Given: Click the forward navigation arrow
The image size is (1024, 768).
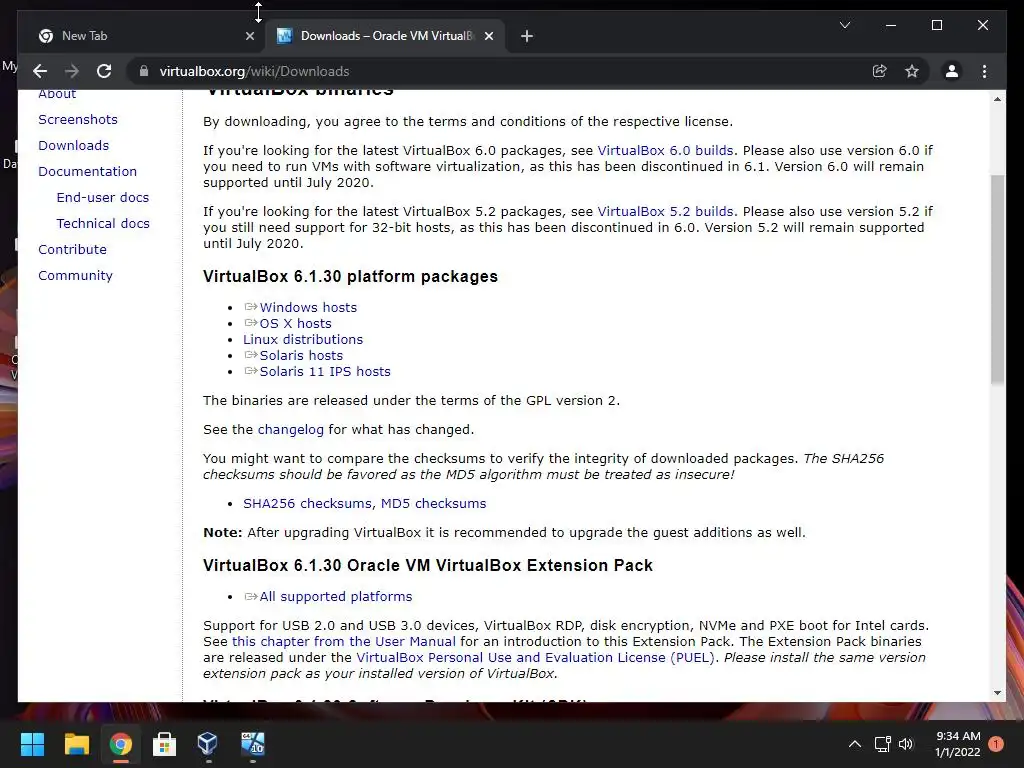Looking at the screenshot, I should pyautogui.click(x=72, y=71).
